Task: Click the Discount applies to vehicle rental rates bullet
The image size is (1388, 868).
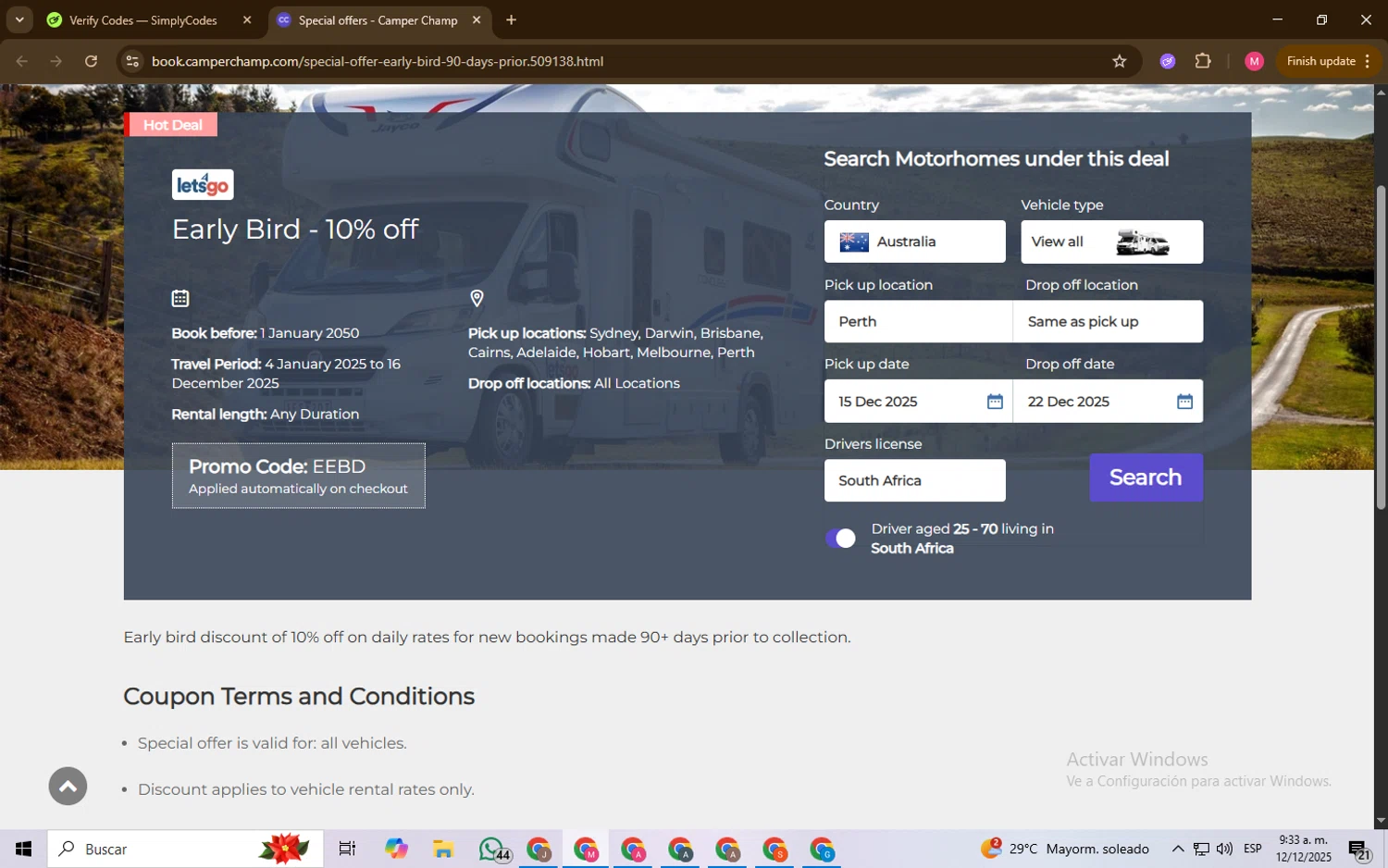Action: pos(306,789)
